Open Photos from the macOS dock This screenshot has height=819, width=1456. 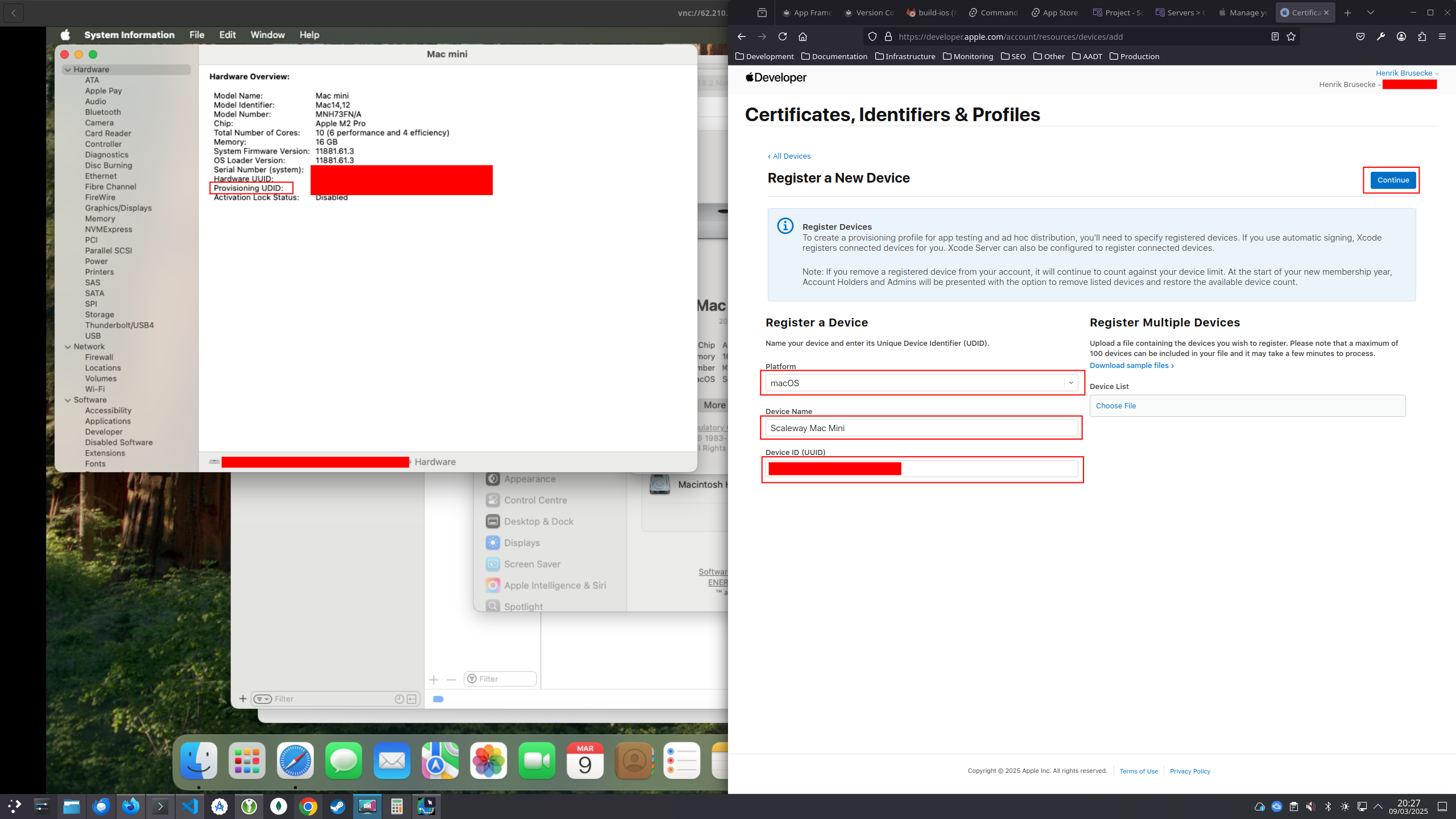[x=489, y=760]
